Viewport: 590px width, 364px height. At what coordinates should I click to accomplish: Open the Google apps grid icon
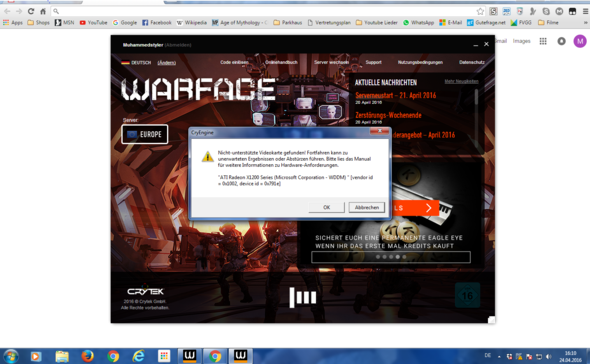pos(543,41)
